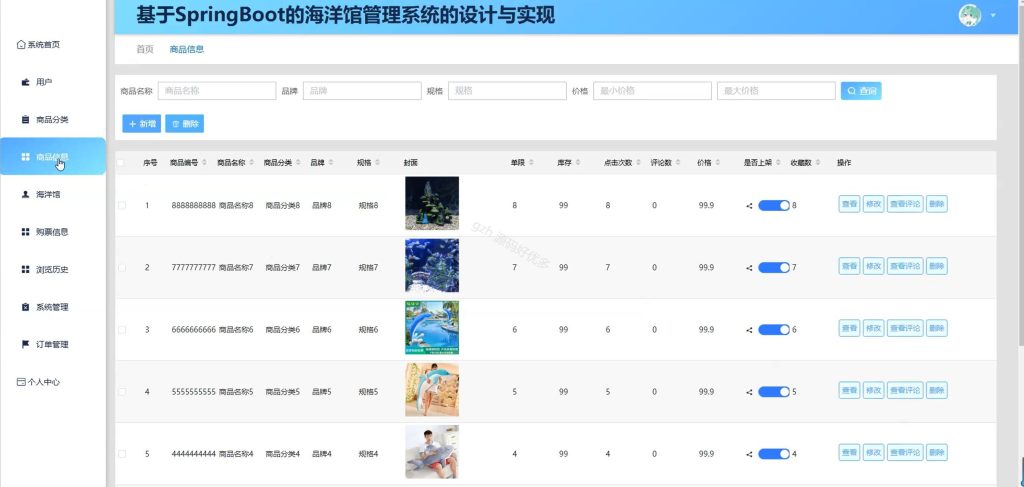Focus the 商品名称 search input field
1024x487 pixels.
point(217,91)
